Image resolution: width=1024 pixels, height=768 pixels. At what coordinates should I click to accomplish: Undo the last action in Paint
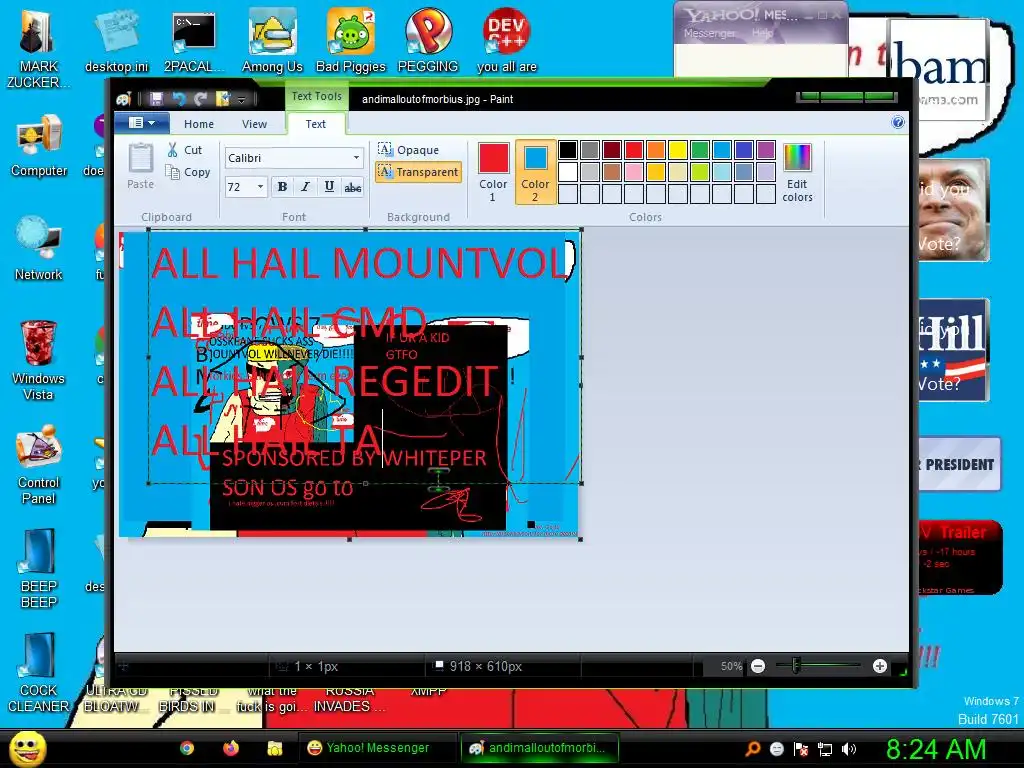pyautogui.click(x=178, y=99)
